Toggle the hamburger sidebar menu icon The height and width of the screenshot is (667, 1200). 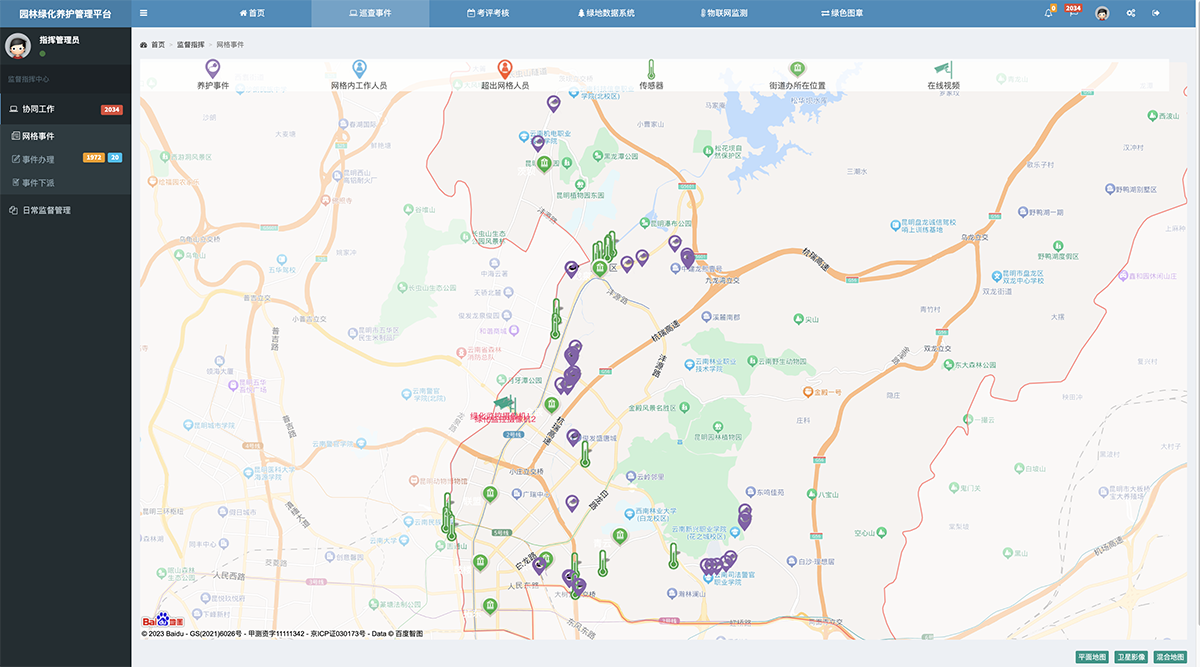point(144,13)
